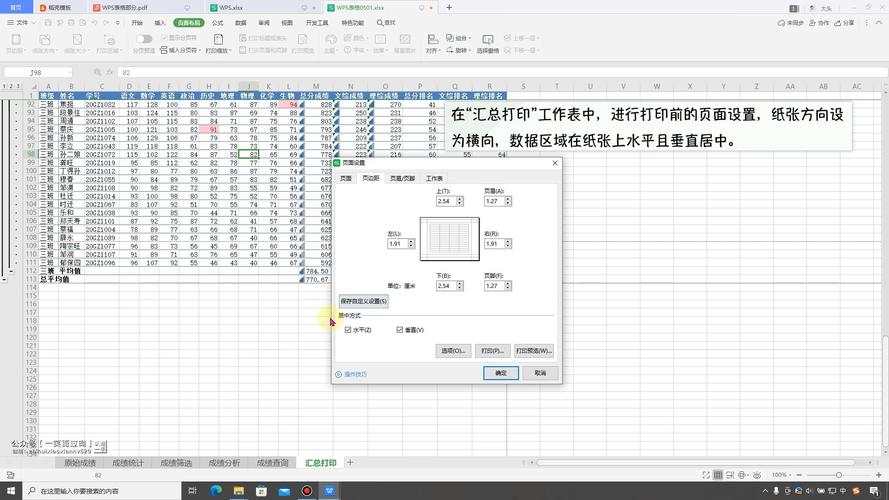Select outline level 1 button
This screenshot has width=889, height=500.
(5, 87)
